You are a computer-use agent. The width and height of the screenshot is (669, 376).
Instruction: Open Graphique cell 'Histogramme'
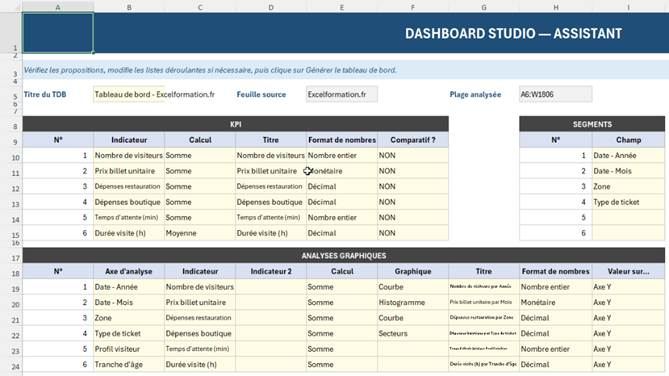pos(413,302)
